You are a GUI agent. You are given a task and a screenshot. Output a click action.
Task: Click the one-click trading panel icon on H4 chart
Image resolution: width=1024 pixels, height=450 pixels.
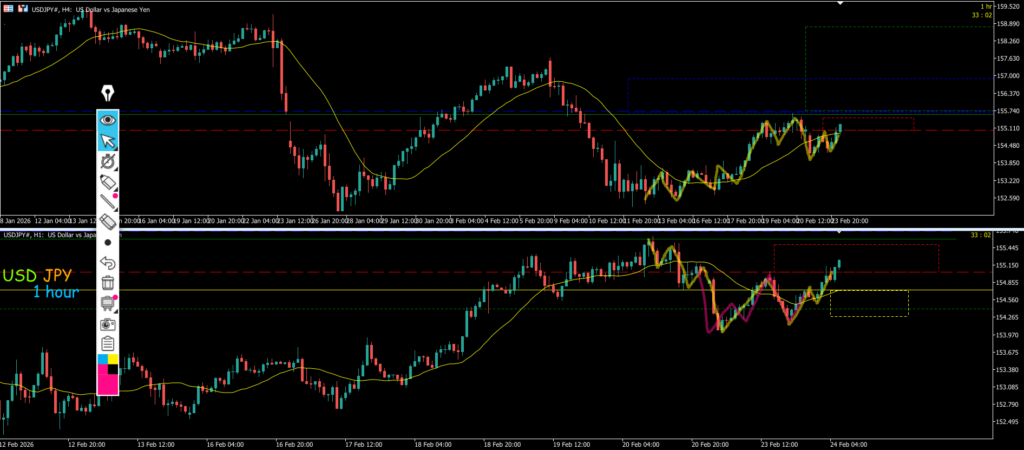10,8
